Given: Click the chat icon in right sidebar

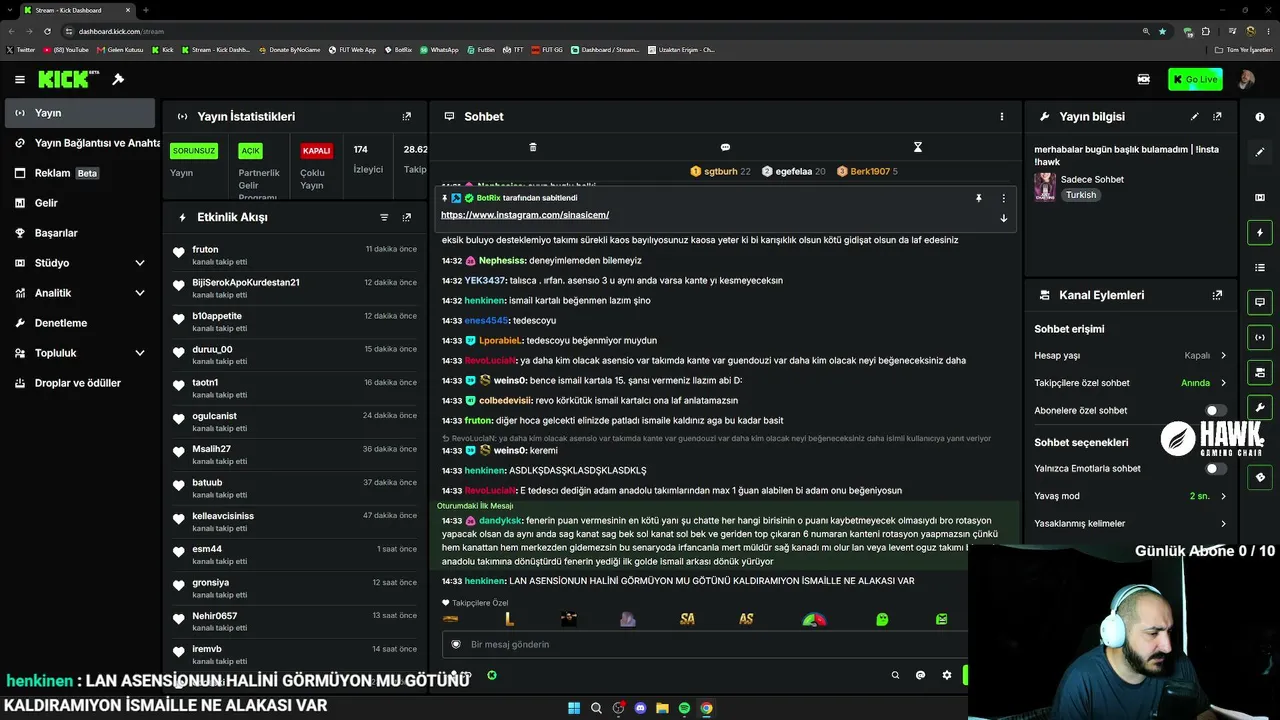Looking at the screenshot, I should 1260,302.
